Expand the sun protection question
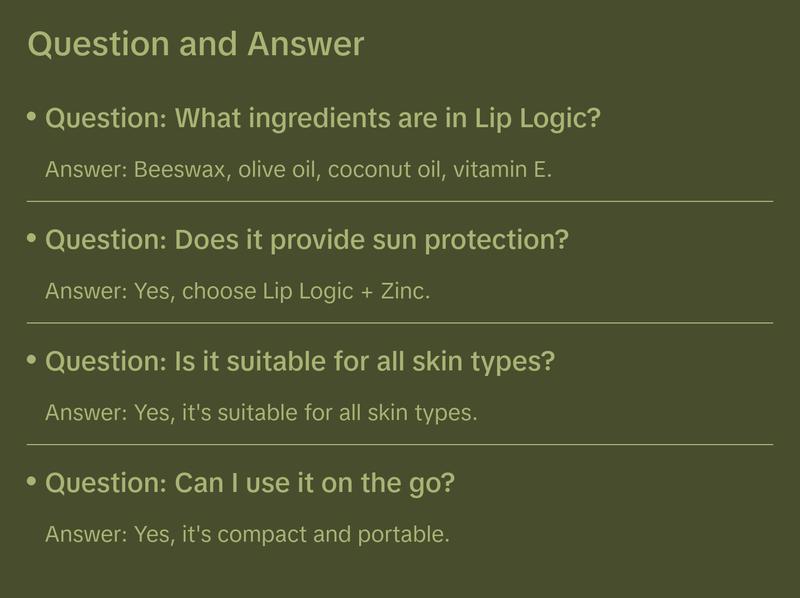Image resolution: width=800 pixels, height=598 pixels. 307,241
